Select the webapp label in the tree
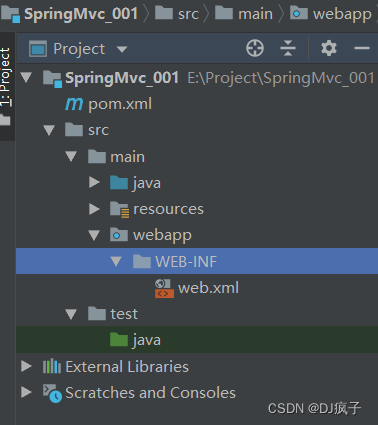The width and height of the screenshot is (378, 425). [x=162, y=236]
